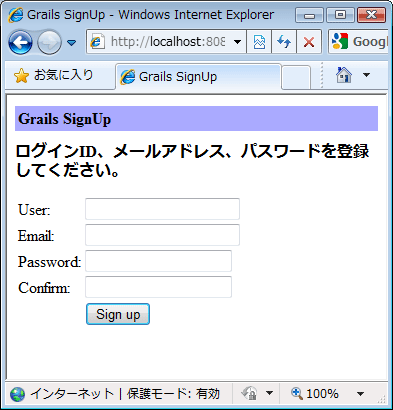Minimize the Internet Explorer window
This screenshot has height=410, width=393.
point(309,15)
